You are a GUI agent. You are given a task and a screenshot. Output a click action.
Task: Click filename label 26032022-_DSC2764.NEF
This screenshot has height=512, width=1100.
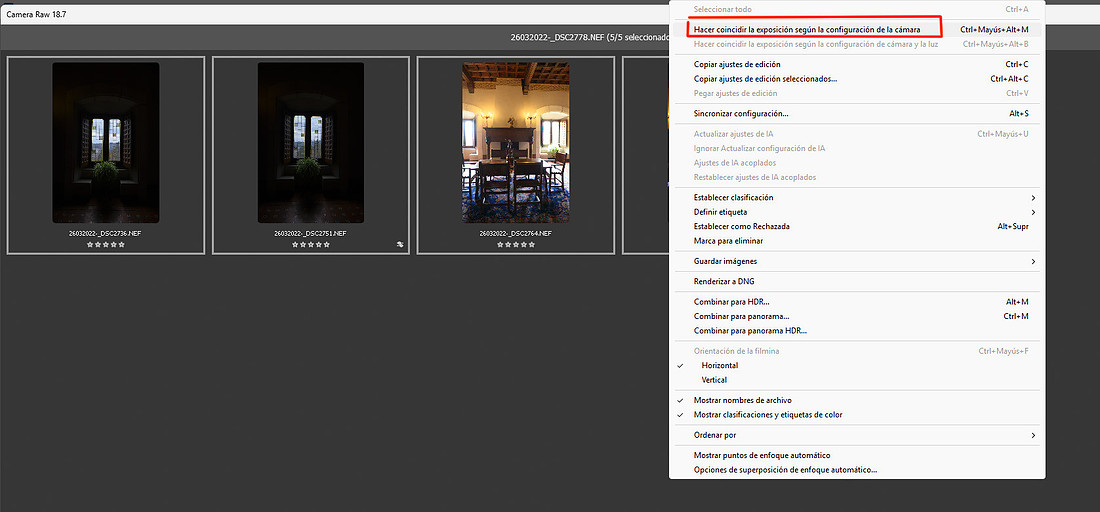point(516,233)
